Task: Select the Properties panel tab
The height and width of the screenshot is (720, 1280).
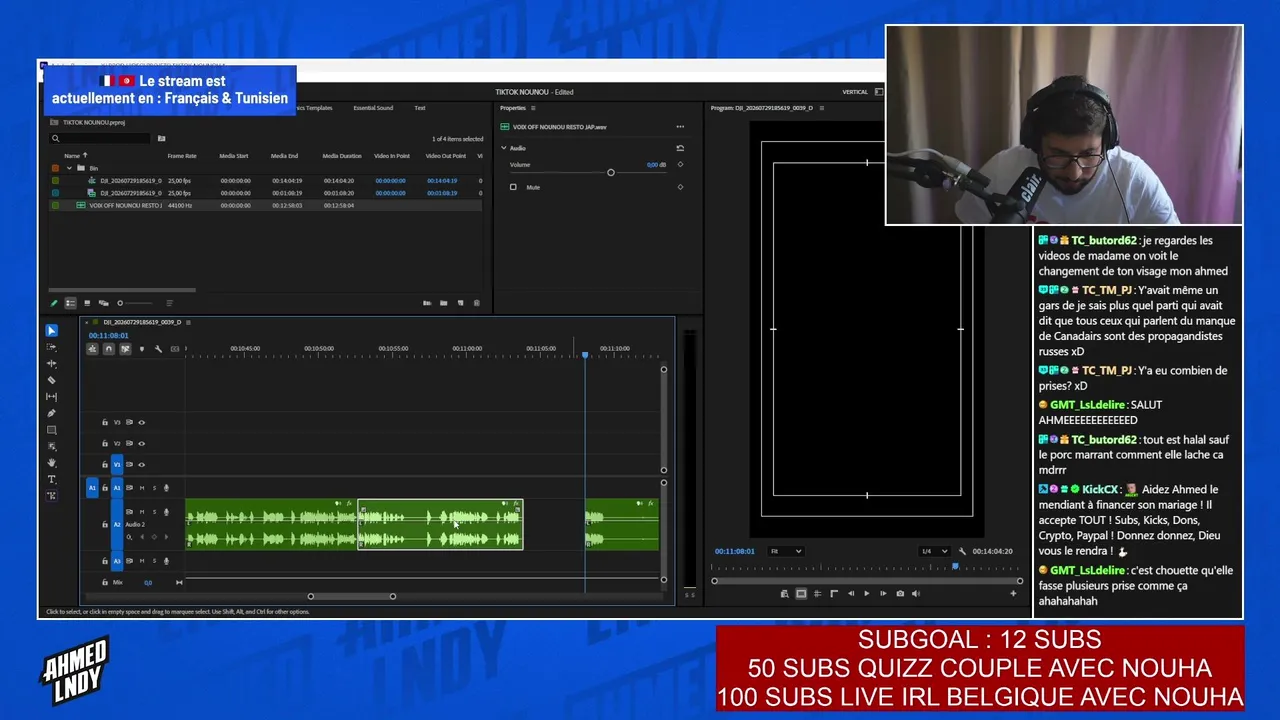Action: [513, 108]
